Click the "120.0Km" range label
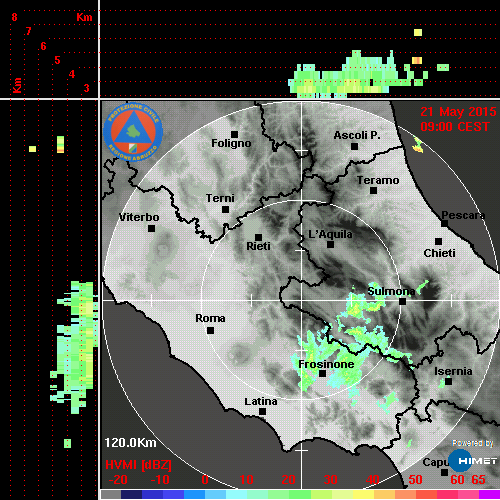Image resolution: width=500 pixels, height=500 pixels. (130, 443)
